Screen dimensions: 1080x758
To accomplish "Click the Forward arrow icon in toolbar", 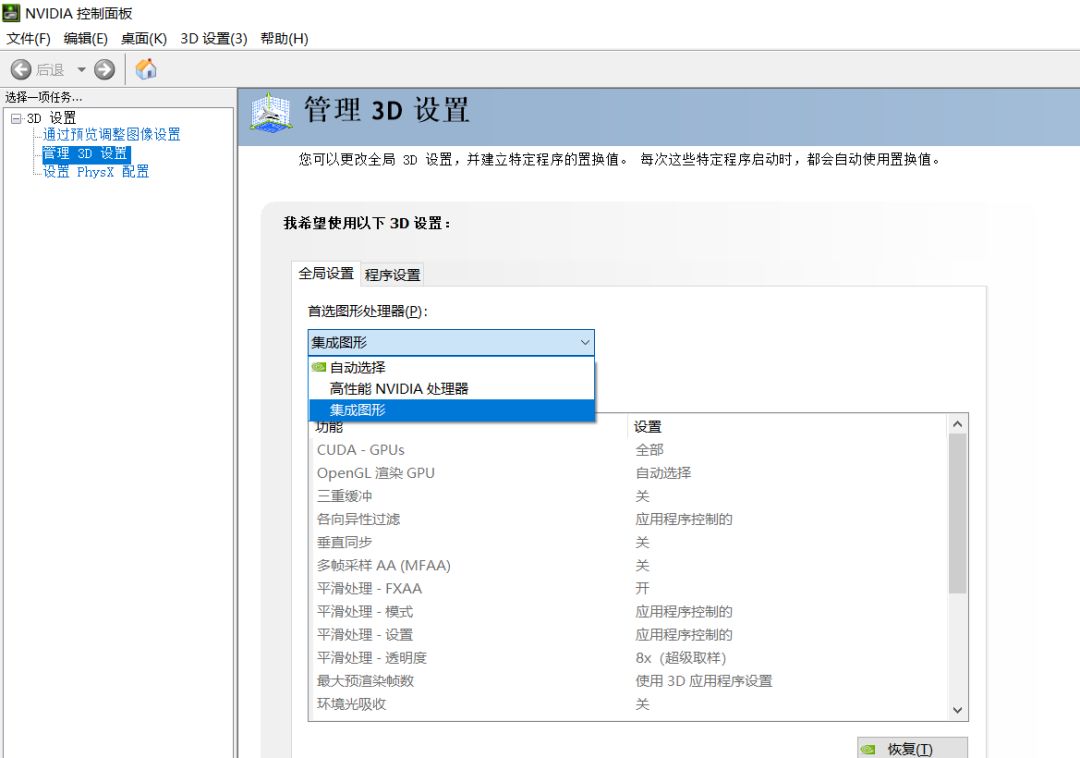I will coord(105,69).
